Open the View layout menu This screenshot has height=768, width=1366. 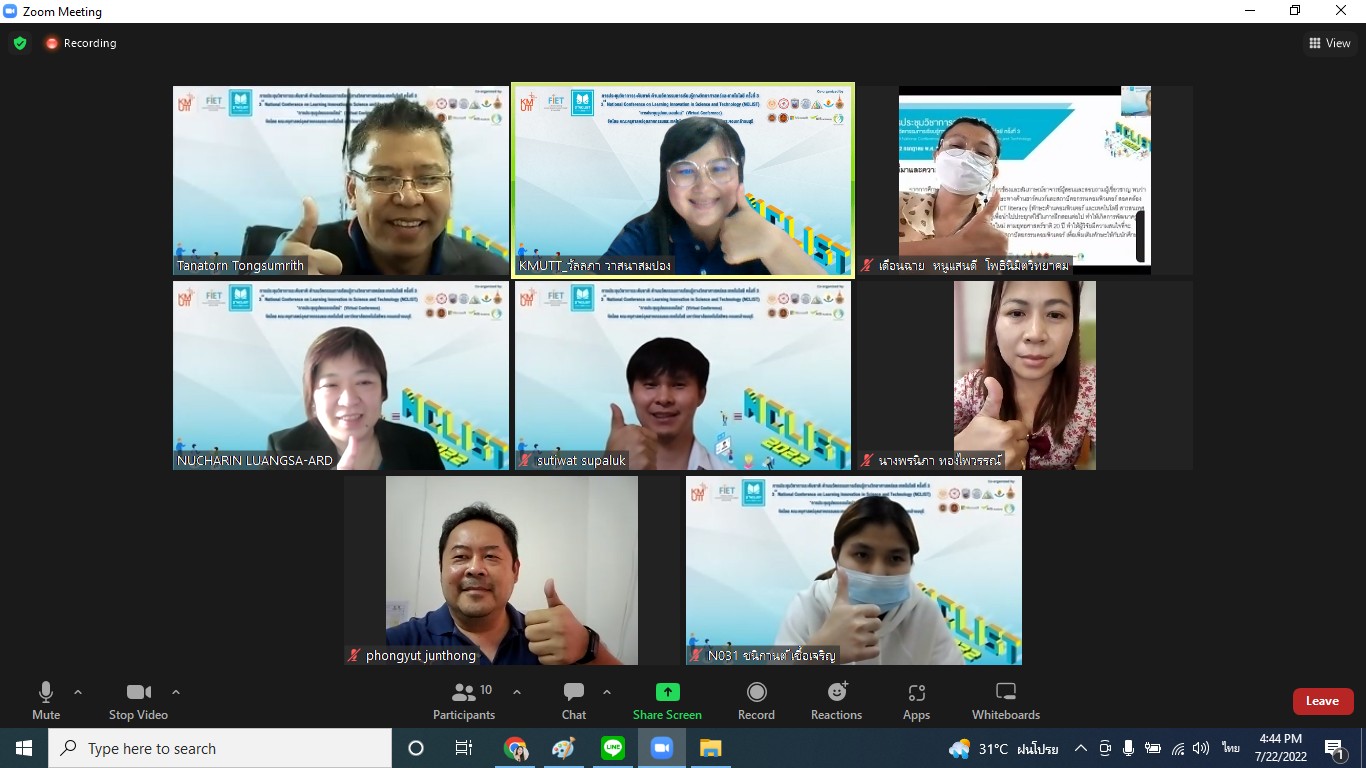[x=1330, y=43]
